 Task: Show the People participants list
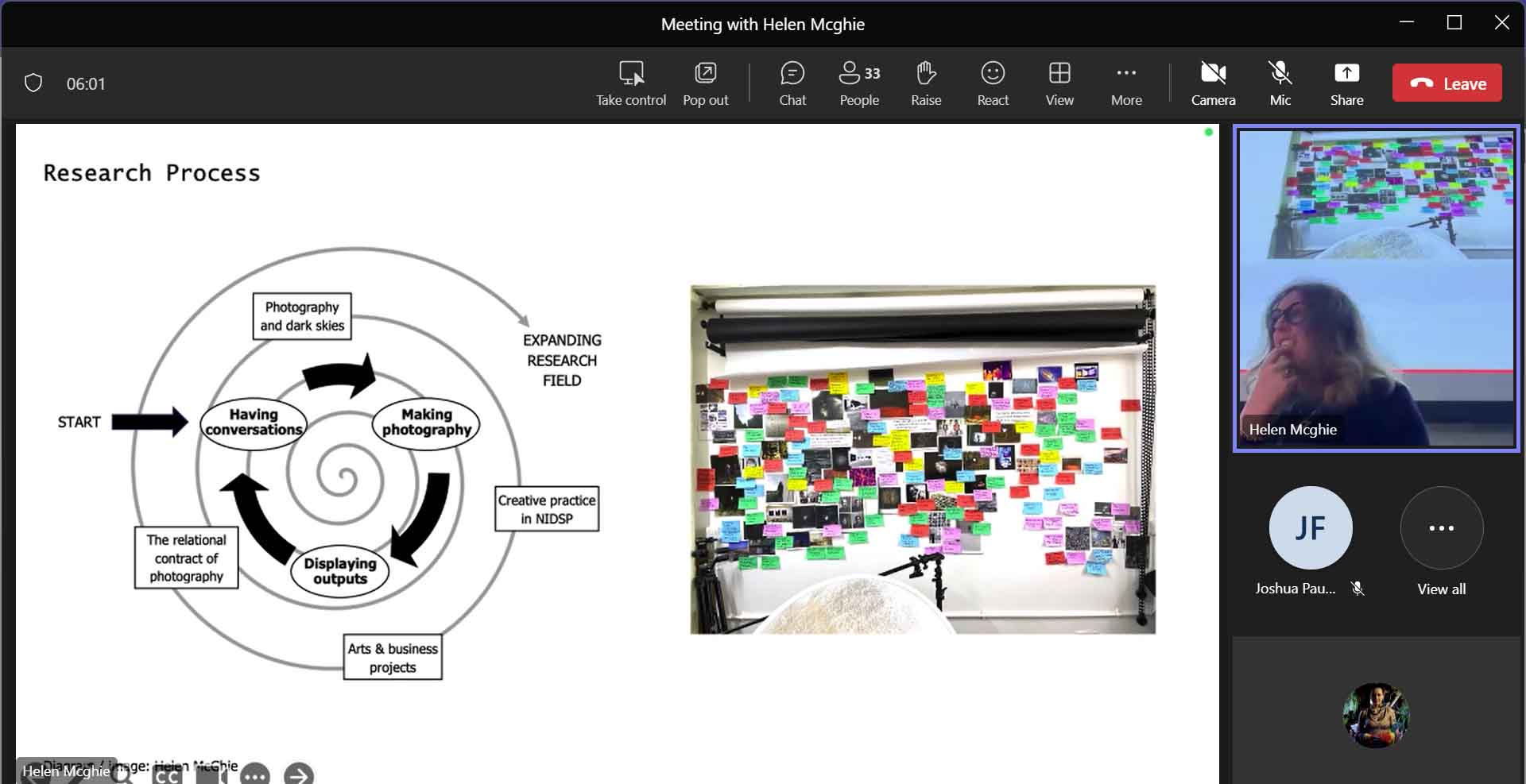859,83
